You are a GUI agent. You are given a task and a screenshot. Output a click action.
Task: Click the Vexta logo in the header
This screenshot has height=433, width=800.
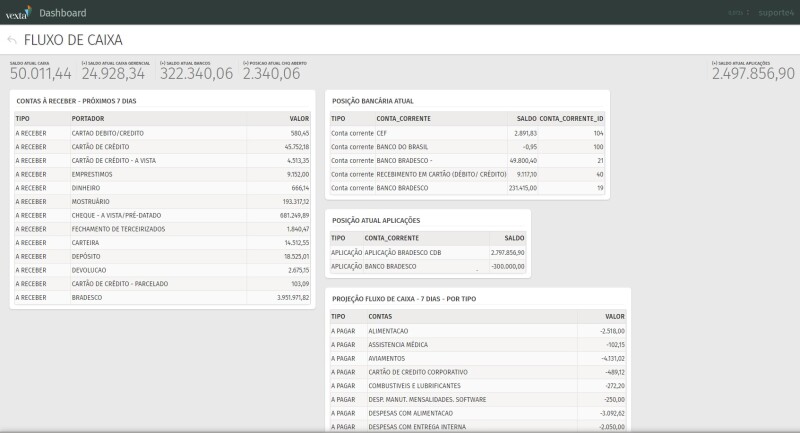pos(17,12)
